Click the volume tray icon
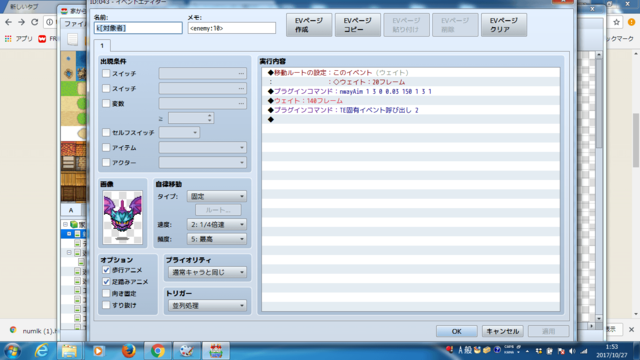The width and height of the screenshot is (640, 360). [572, 351]
